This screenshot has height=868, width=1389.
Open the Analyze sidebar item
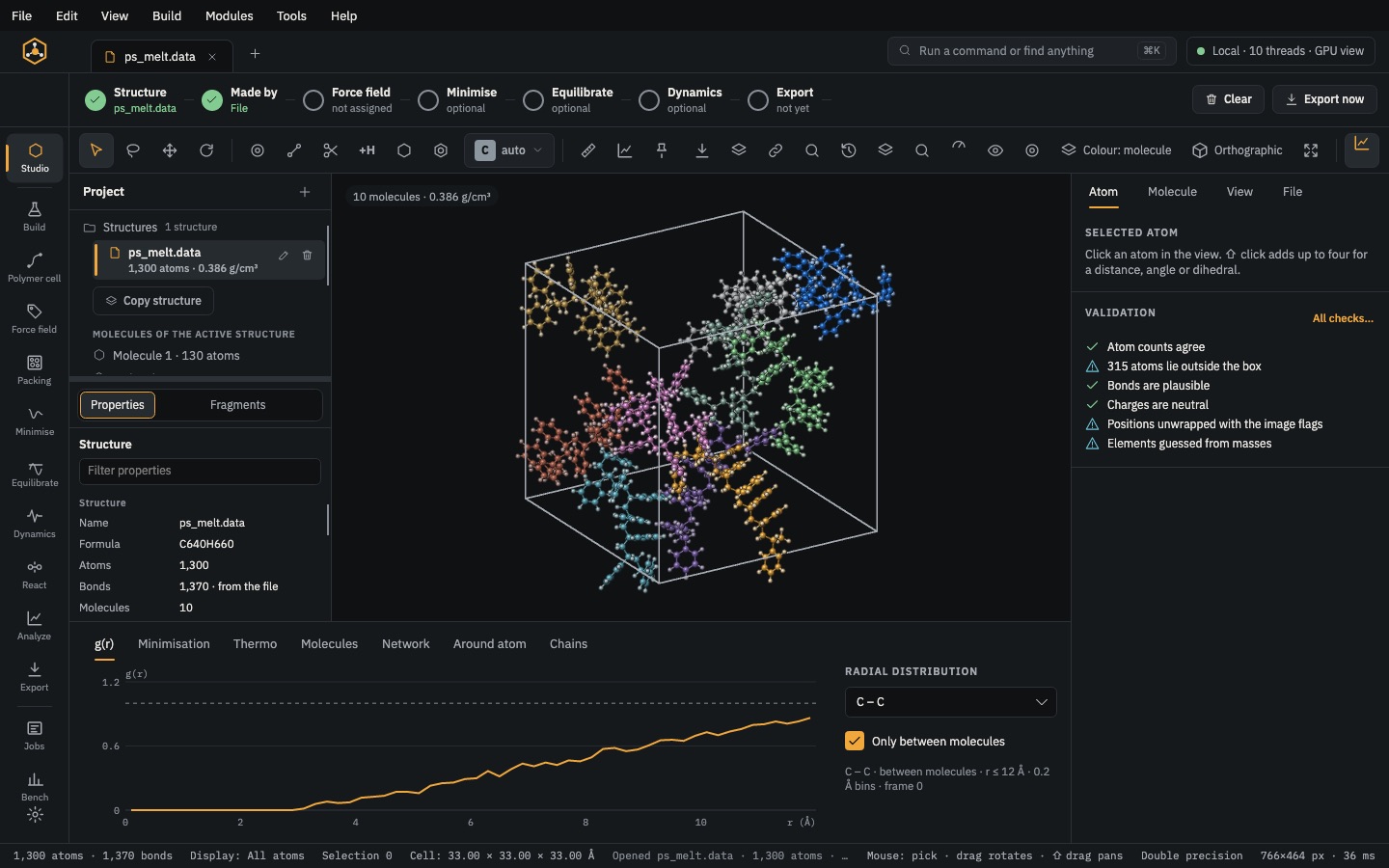35,626
